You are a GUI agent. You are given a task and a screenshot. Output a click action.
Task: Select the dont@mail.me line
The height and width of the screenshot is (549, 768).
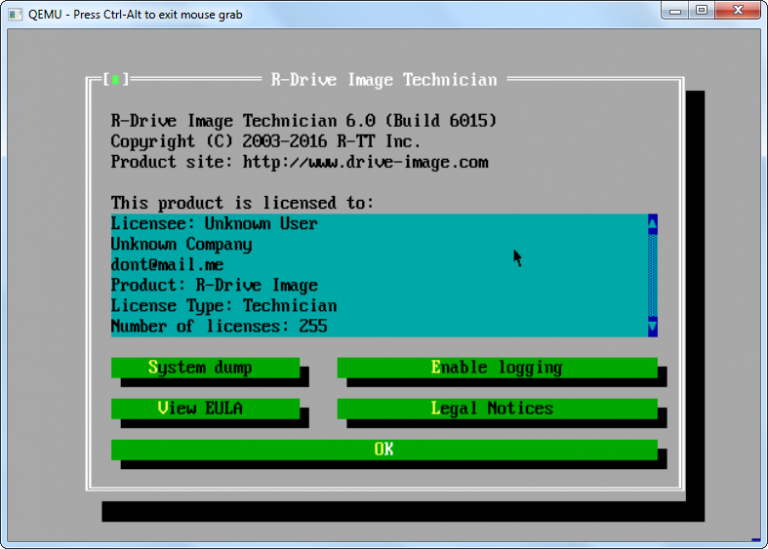click(379, 265)
